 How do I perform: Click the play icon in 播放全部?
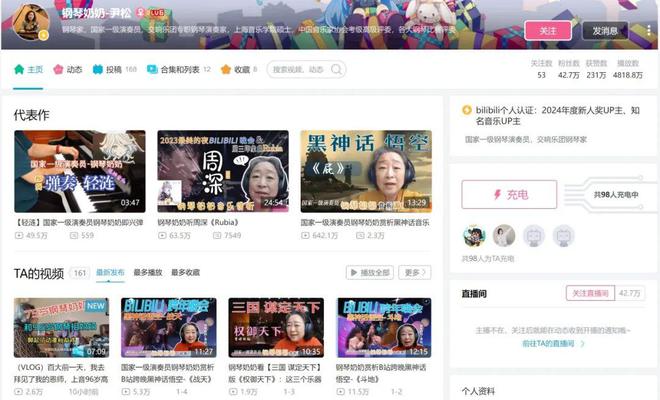[354, 272]
